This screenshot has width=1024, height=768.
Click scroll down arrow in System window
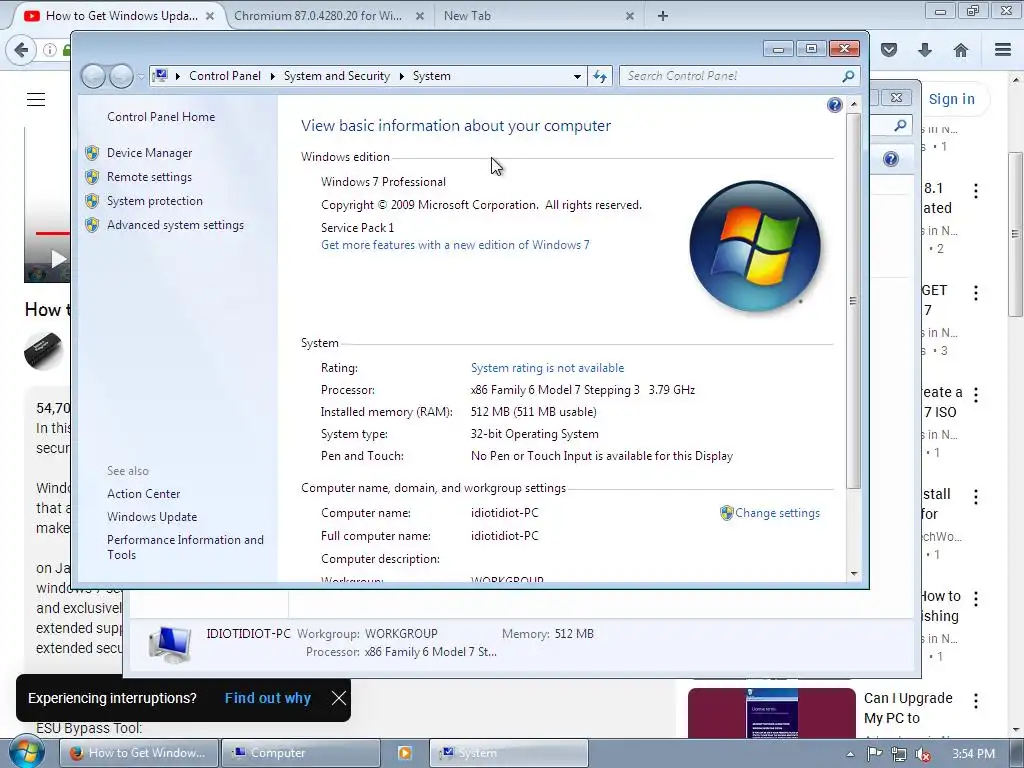coord(854,574)
